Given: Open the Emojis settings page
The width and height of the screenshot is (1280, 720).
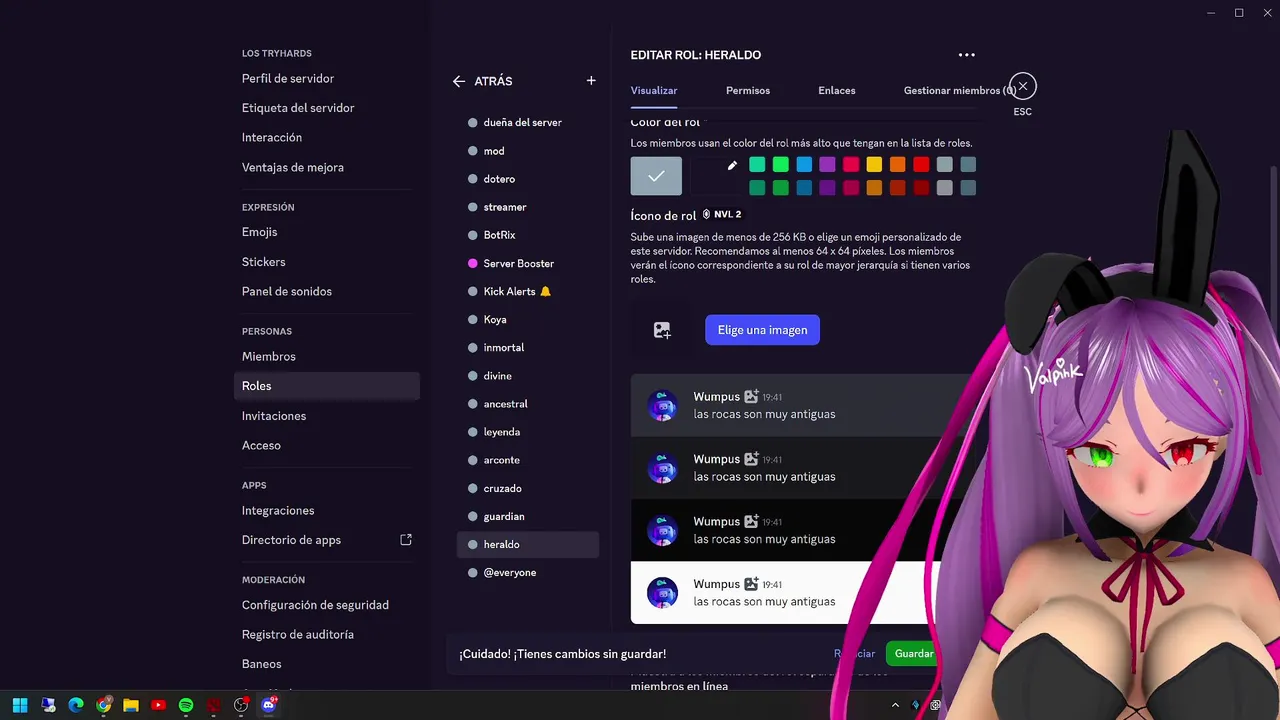Looking at the screenshot, I should pos(327,232).
